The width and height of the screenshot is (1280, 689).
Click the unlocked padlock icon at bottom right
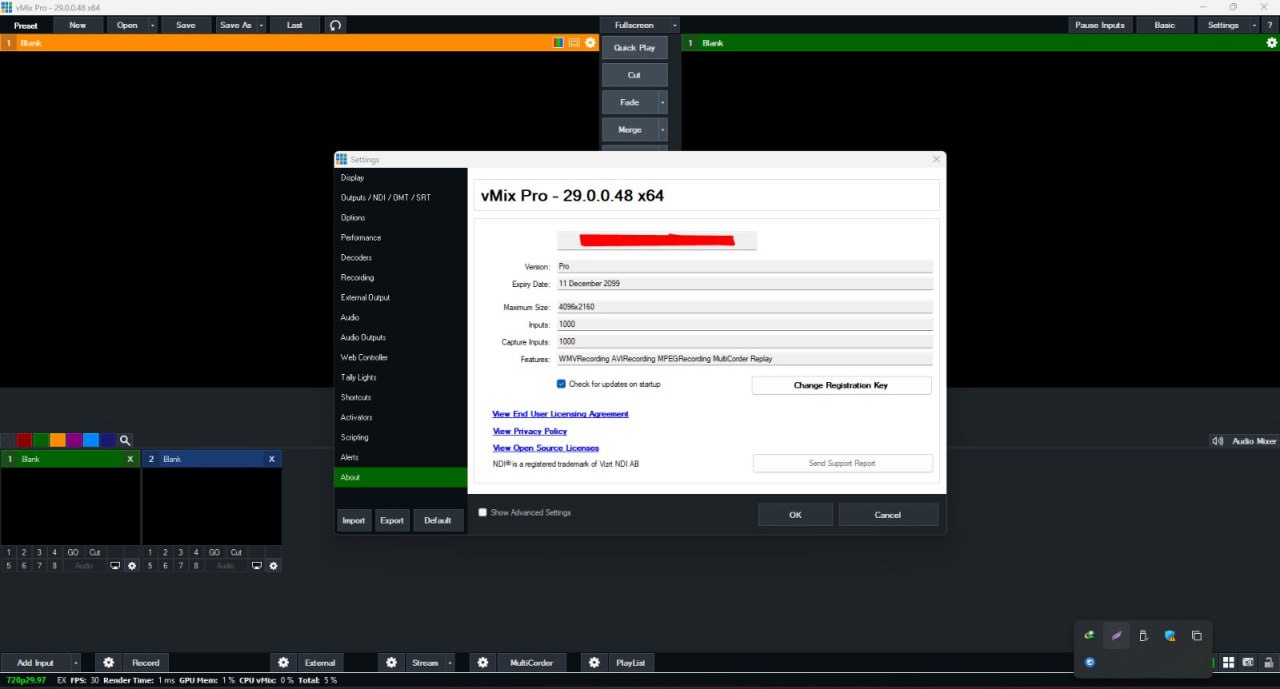click(x=1268, y=662)
